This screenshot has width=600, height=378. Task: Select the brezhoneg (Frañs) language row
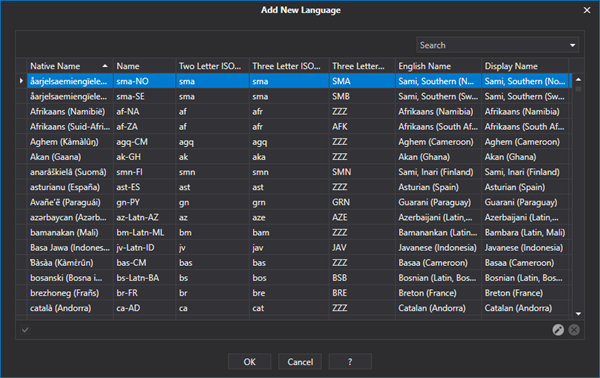pos(299,293)
